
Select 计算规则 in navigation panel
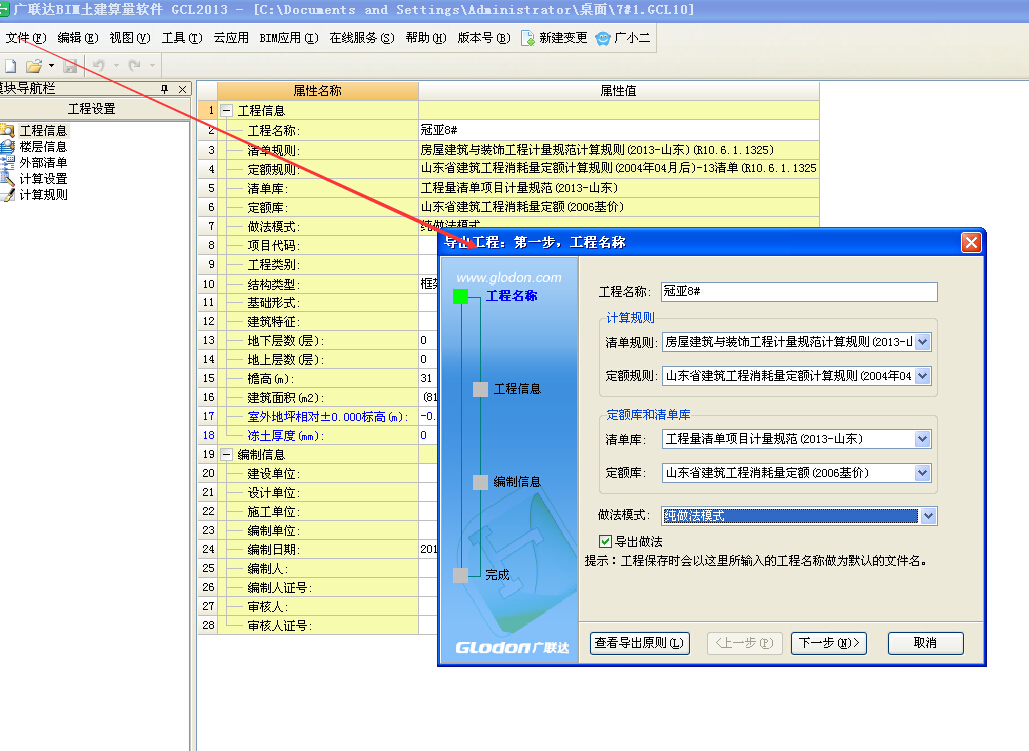pyautogui.click(x=43, y=194)
